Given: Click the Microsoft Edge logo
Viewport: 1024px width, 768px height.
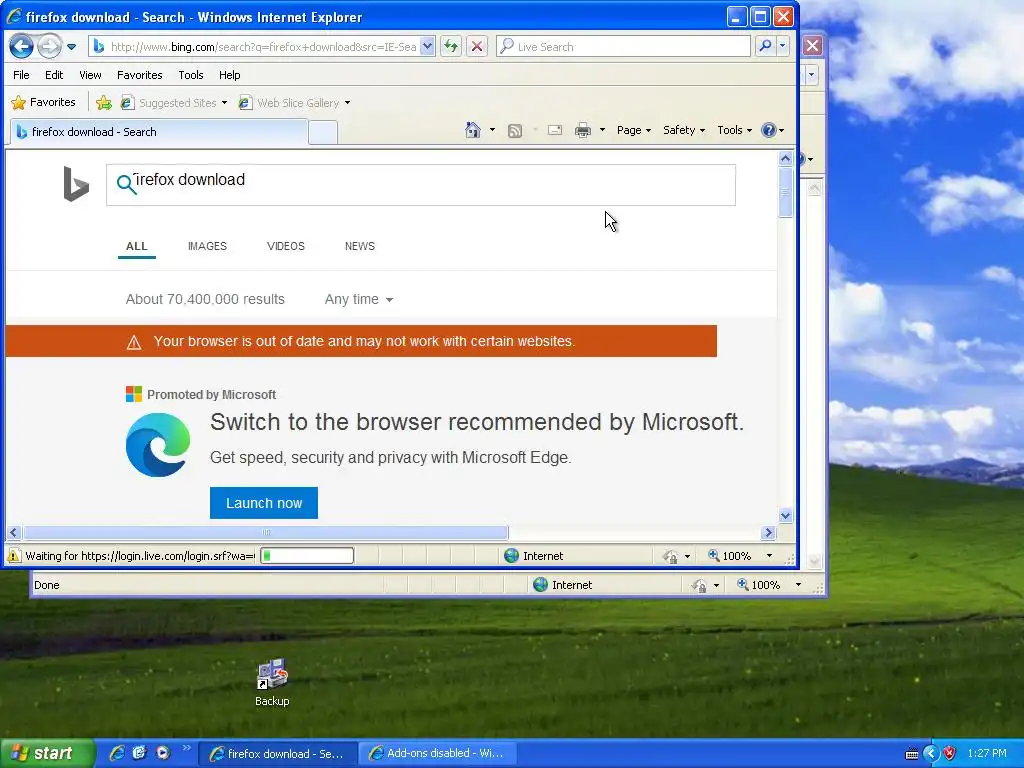Looking at the screenshot, I should 158,445.
